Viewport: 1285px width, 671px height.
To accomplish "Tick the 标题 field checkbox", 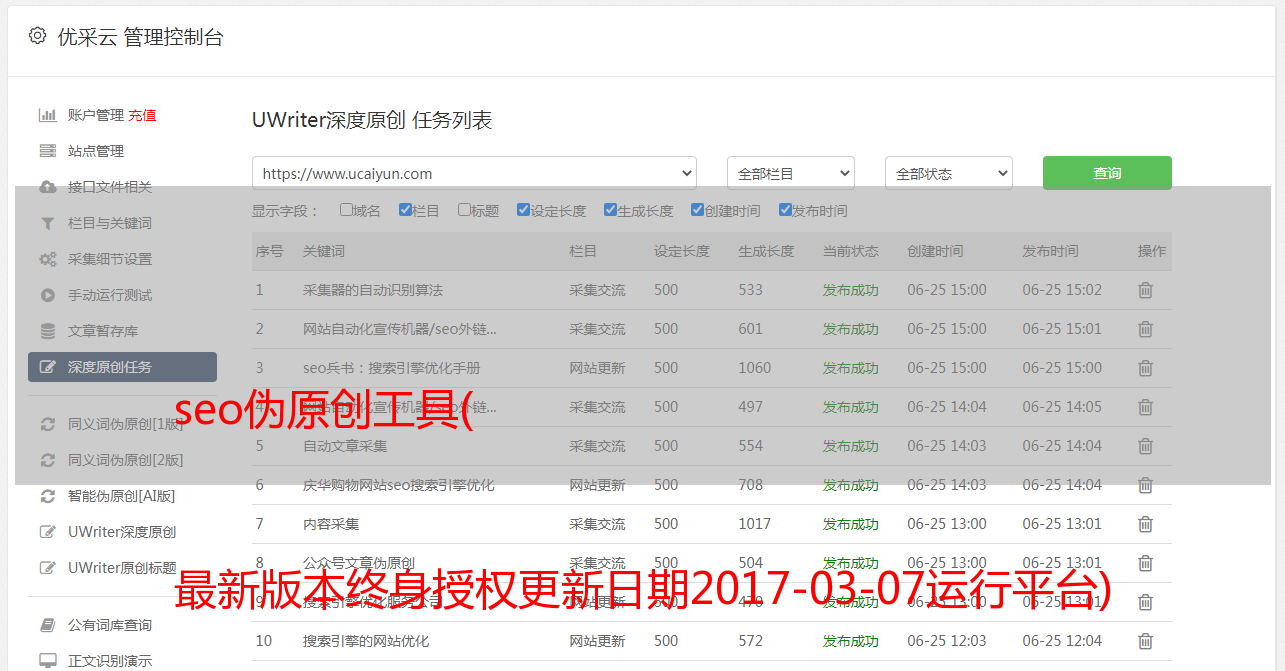I will coord(464,210).
